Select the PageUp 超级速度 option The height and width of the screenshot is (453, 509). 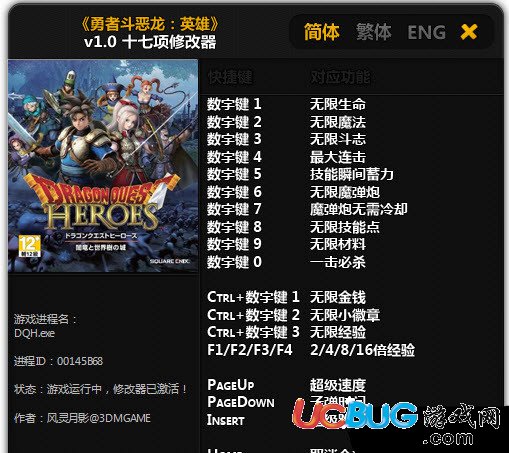[x=286, y=385]
